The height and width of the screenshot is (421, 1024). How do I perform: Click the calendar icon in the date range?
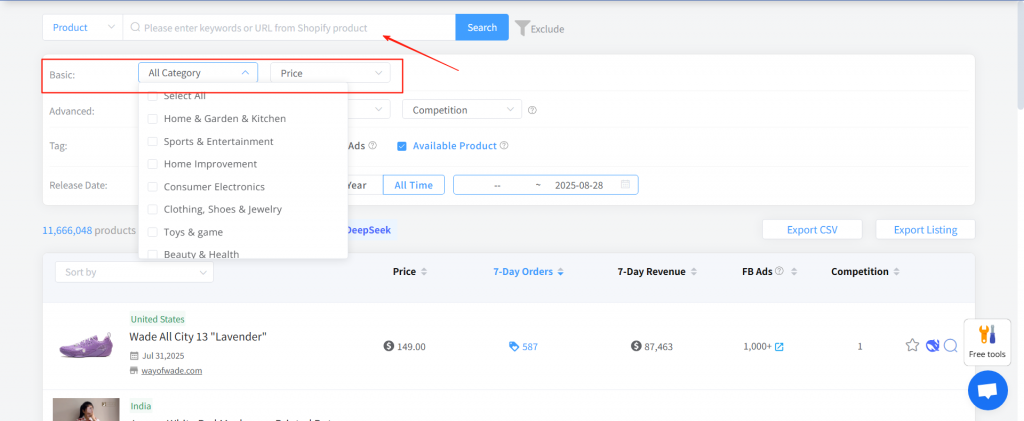[625, 185]
